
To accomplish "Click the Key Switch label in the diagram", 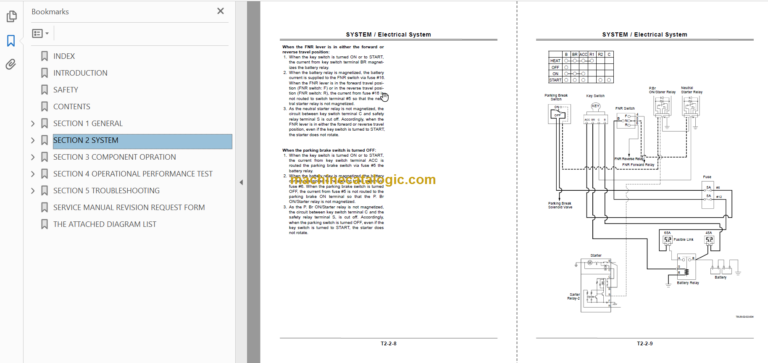I will click(x=596, y=97).
